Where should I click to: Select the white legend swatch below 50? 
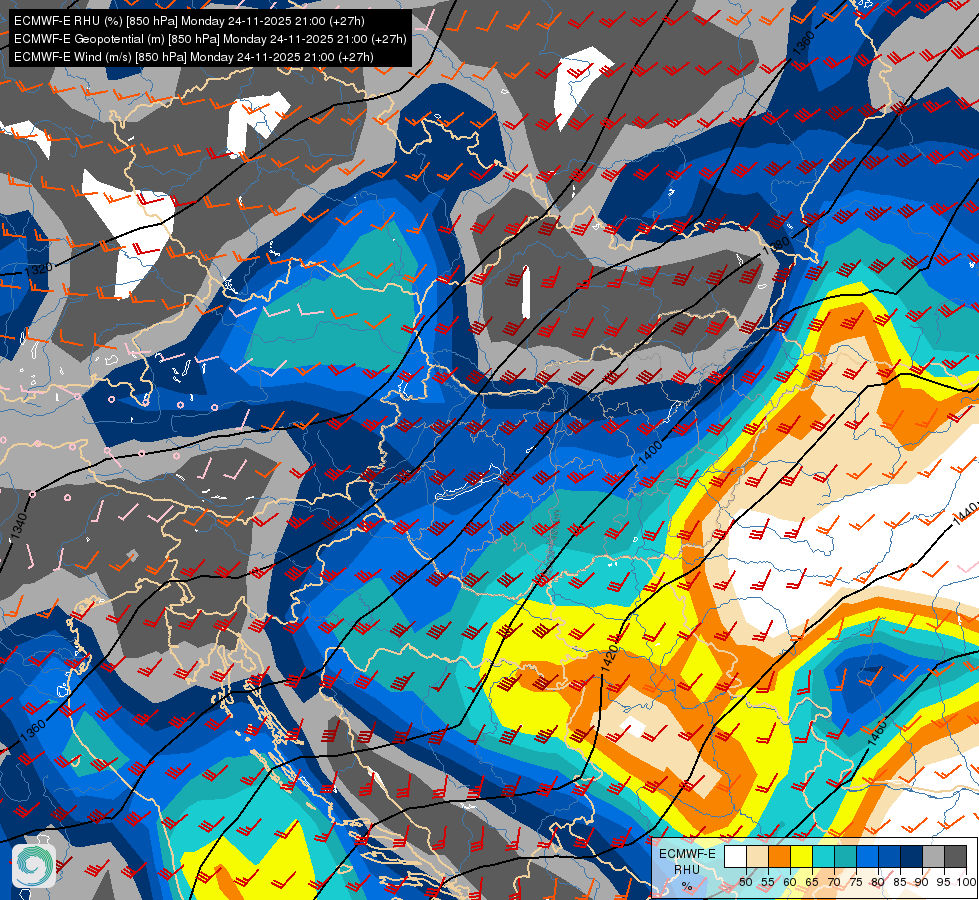[735, 856]
